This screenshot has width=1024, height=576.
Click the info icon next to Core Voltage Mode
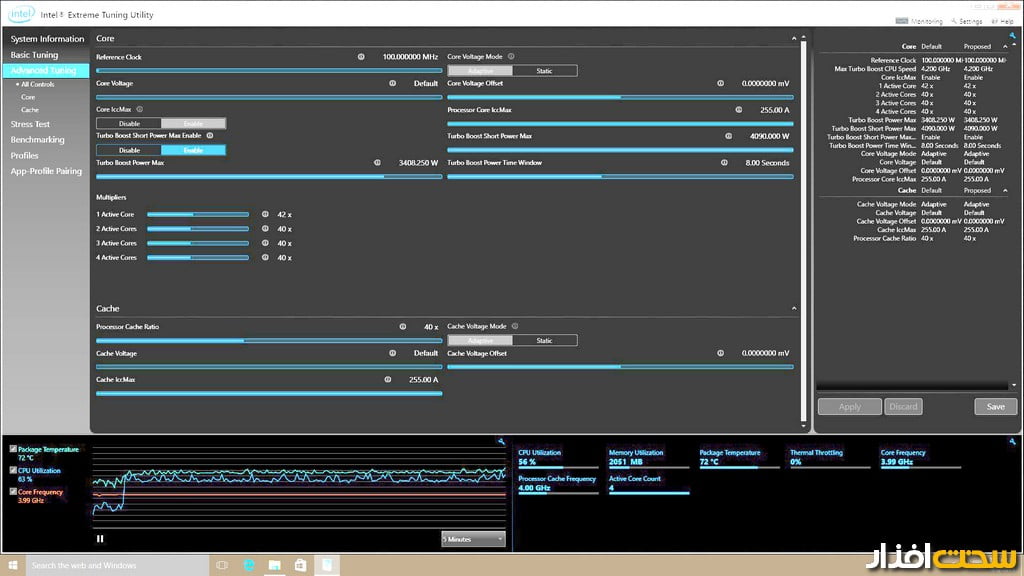pos(512,57)
